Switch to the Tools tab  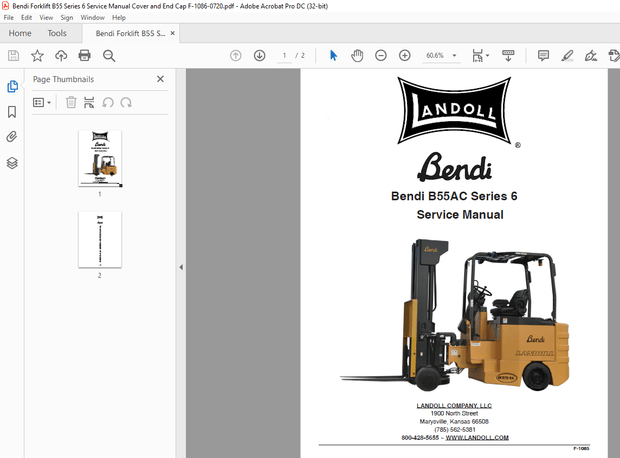(57, 33)
